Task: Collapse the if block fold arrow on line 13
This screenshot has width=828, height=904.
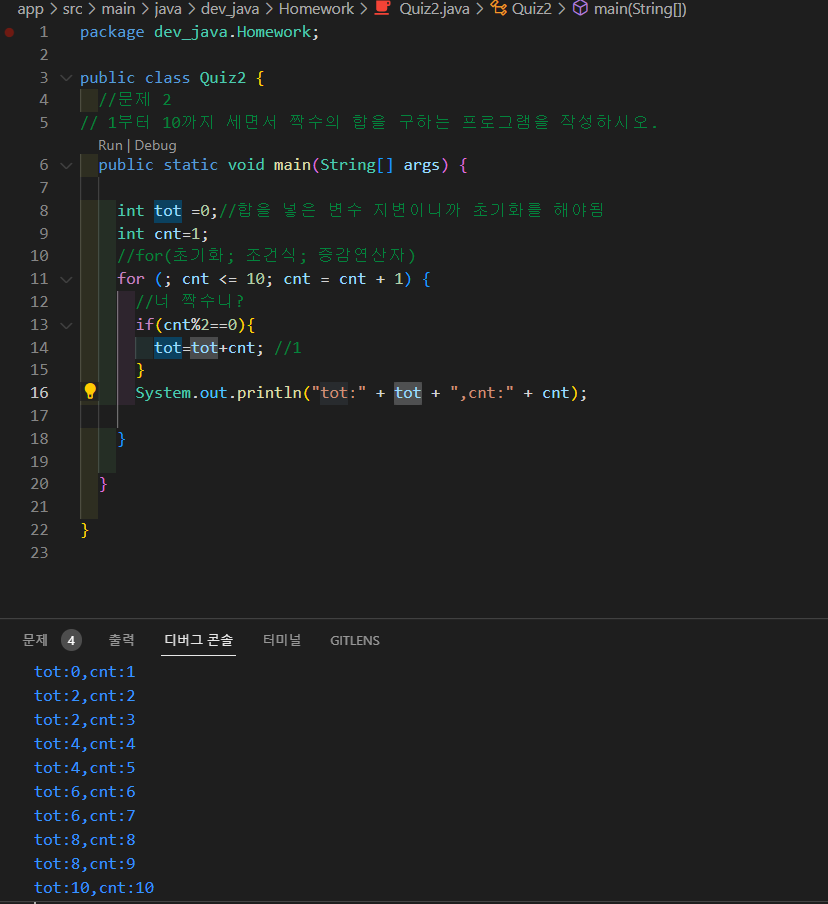Action: click(66, 325)
